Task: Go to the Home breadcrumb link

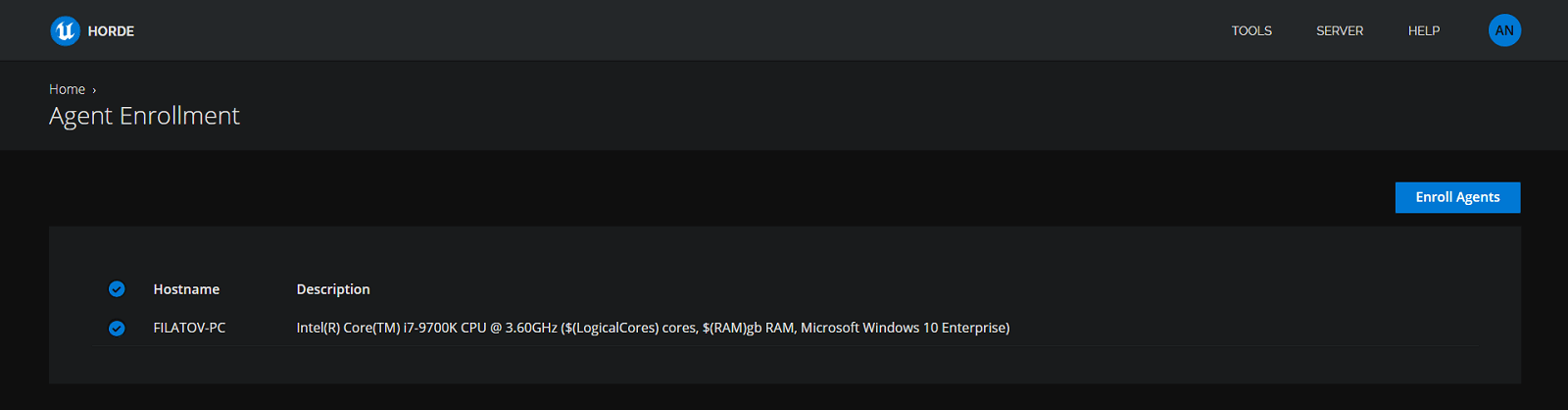Action: click(67, 89)
